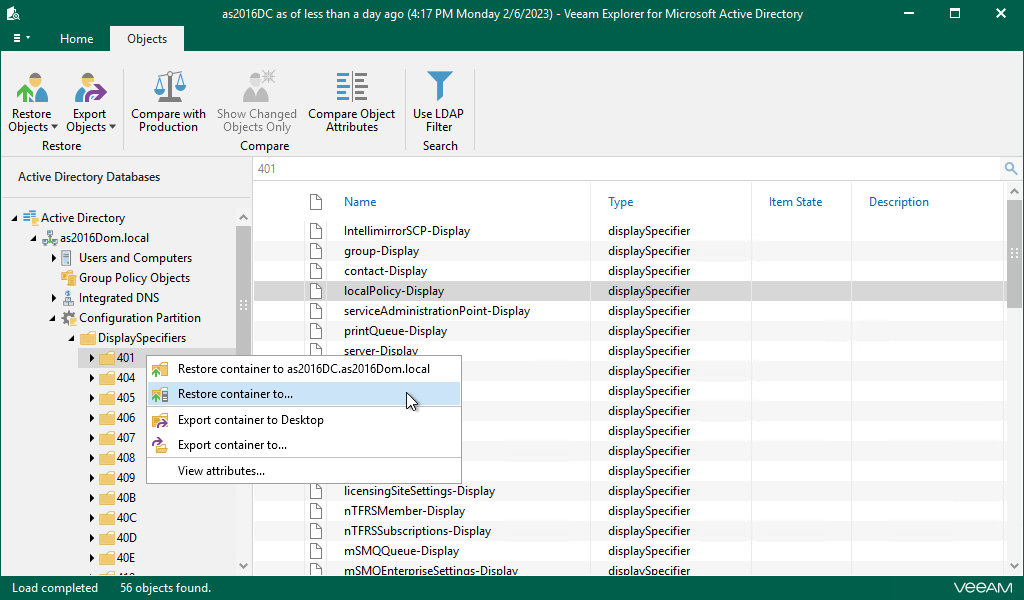This screenshot has height=600, width=1024.
Task: Open the Export Objects ribbon button
Action: [x=91, y=103]
